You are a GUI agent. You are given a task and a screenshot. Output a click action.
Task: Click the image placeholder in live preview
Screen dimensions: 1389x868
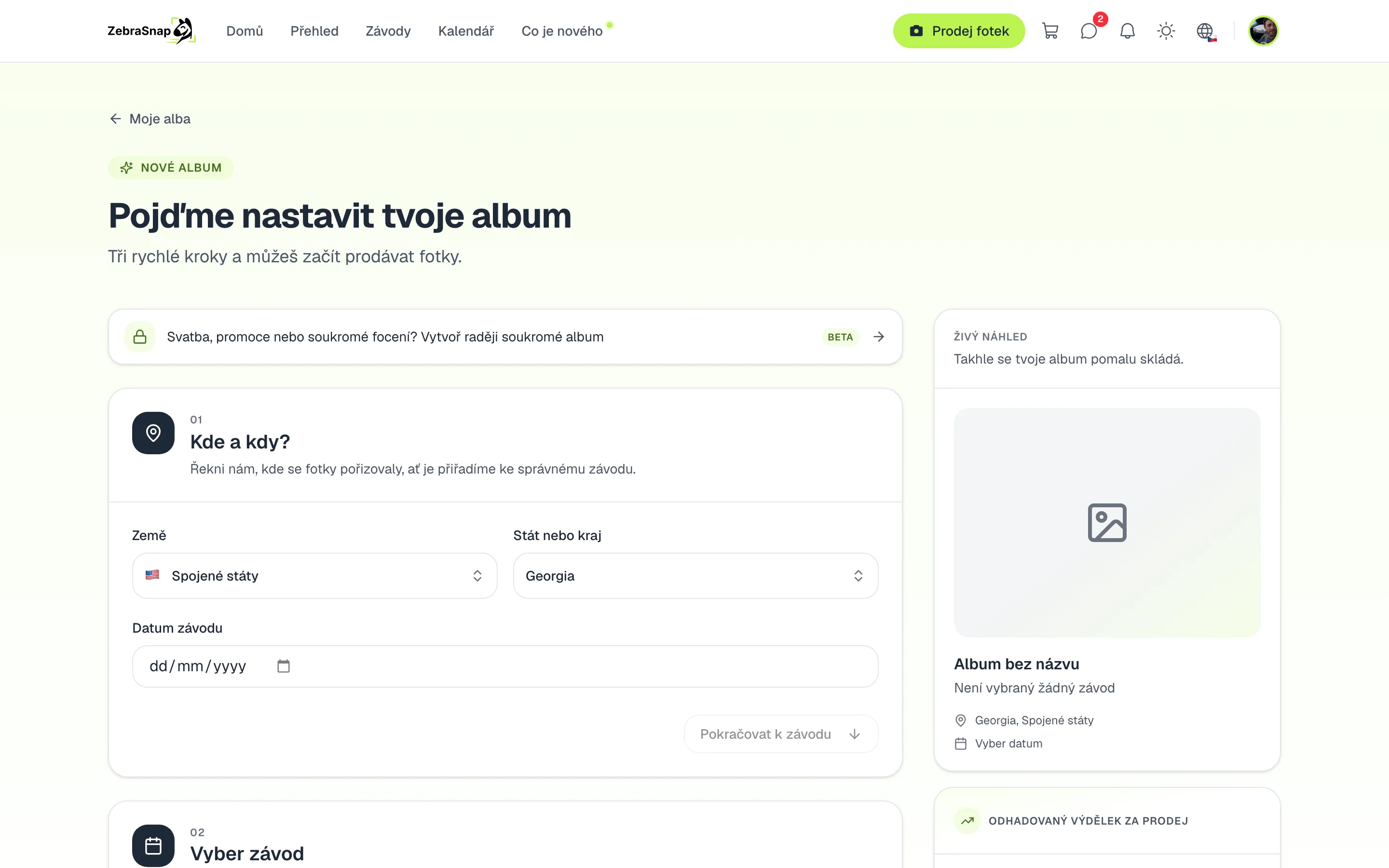pyautogui.click(x=1106, y=522)
